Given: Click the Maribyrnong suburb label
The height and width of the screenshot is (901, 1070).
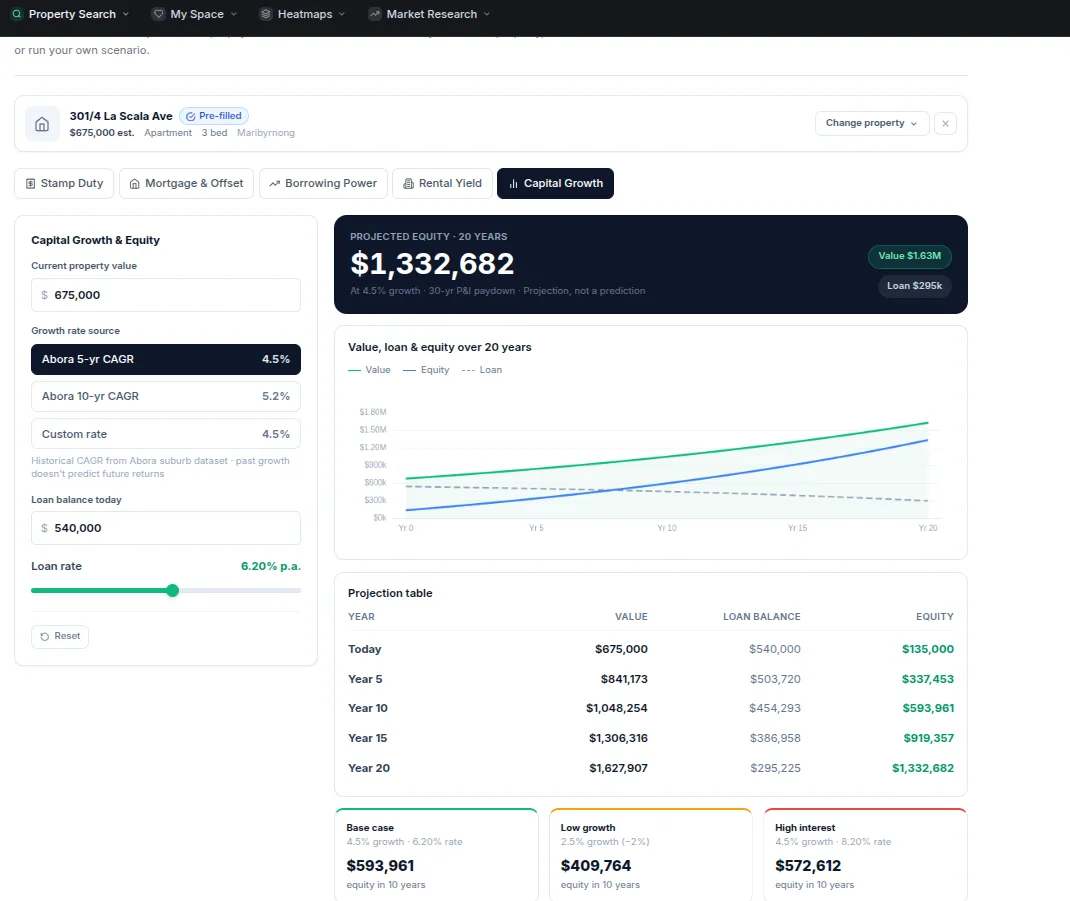Looking at the screenshot, I should click(265, 133).
